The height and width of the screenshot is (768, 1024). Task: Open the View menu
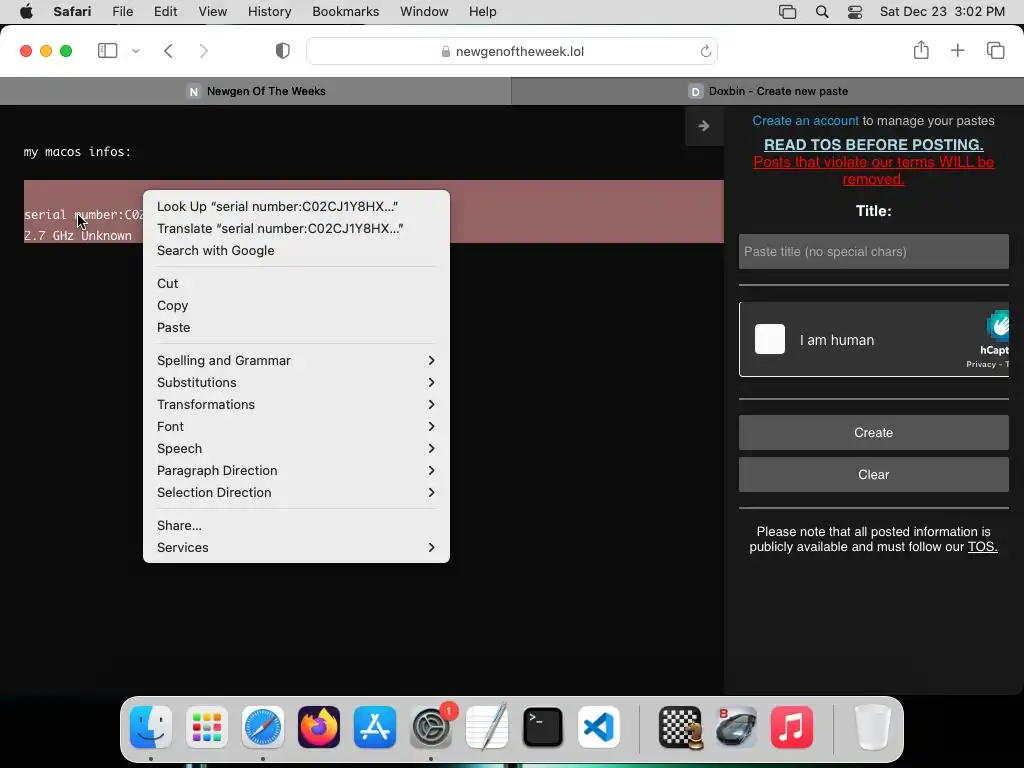[x=213, y=12]
